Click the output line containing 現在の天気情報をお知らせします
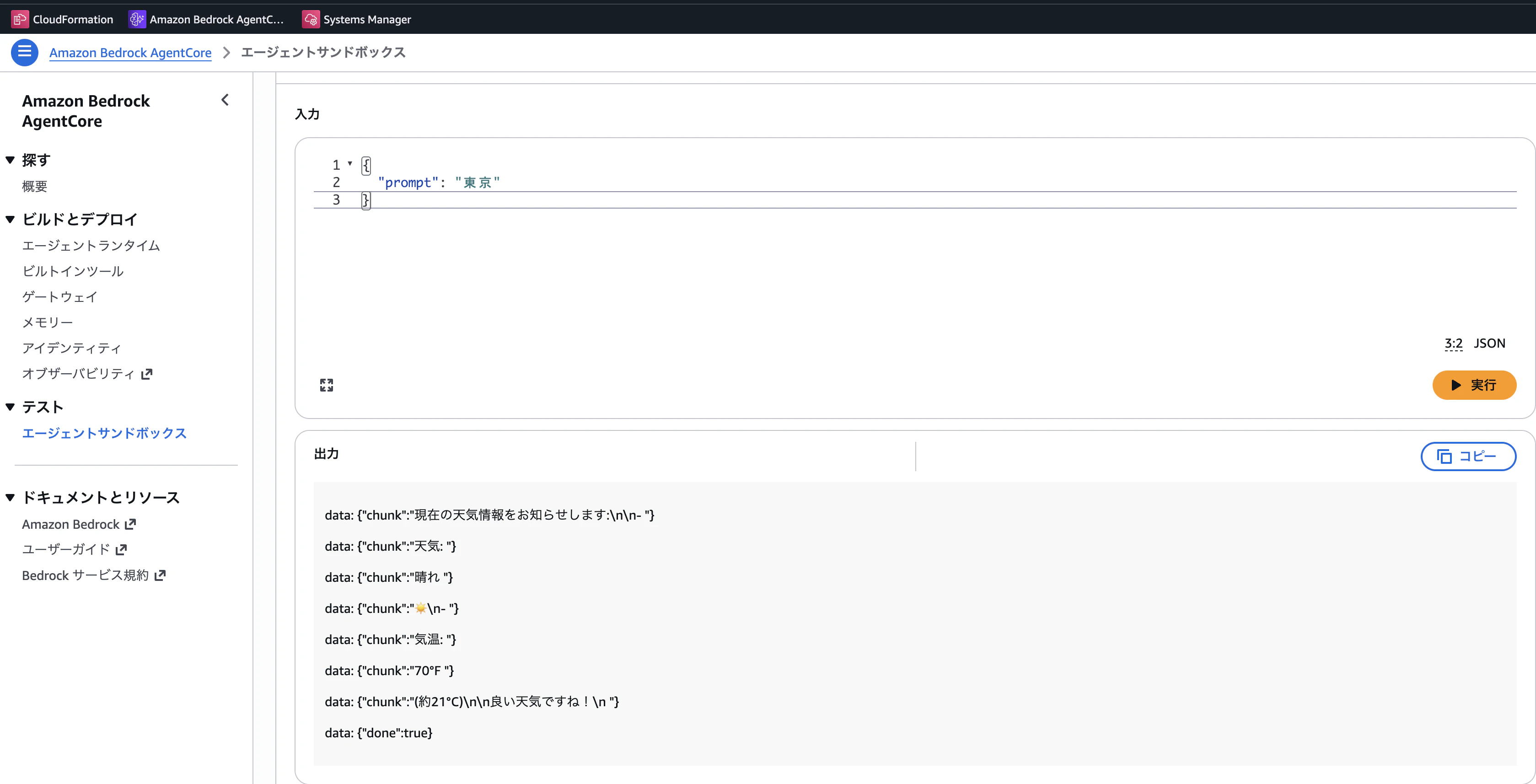 [489, 515]
